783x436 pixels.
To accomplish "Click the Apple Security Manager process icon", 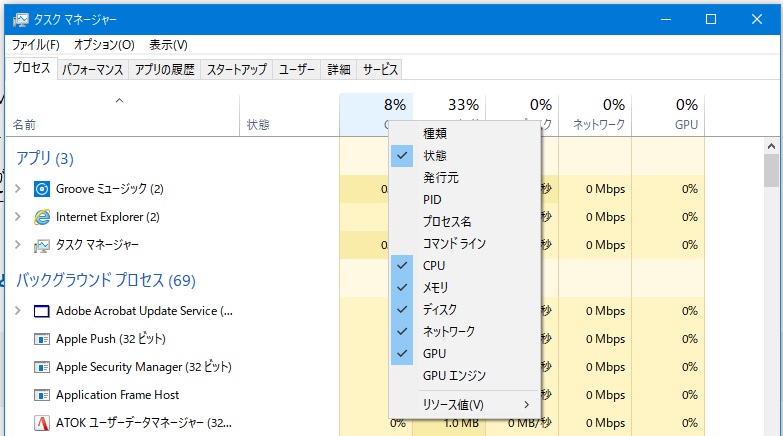I will pyautogui.click(x=41, y=367).
